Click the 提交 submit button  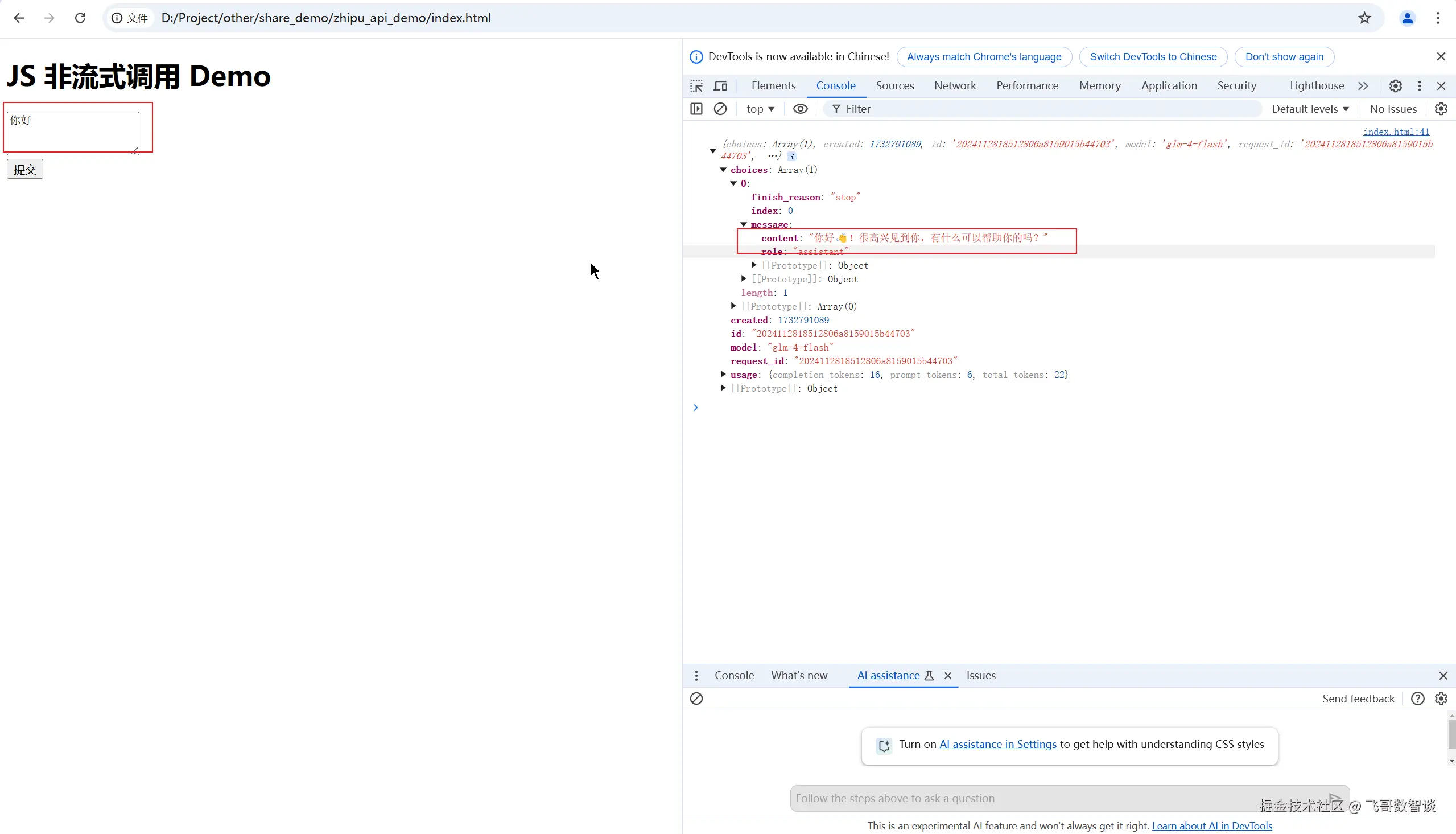point(24,169)
